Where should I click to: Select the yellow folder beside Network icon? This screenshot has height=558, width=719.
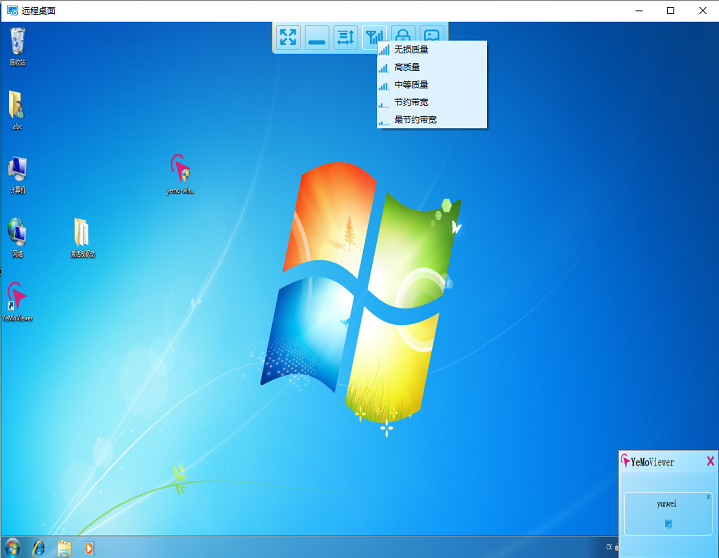83,238
